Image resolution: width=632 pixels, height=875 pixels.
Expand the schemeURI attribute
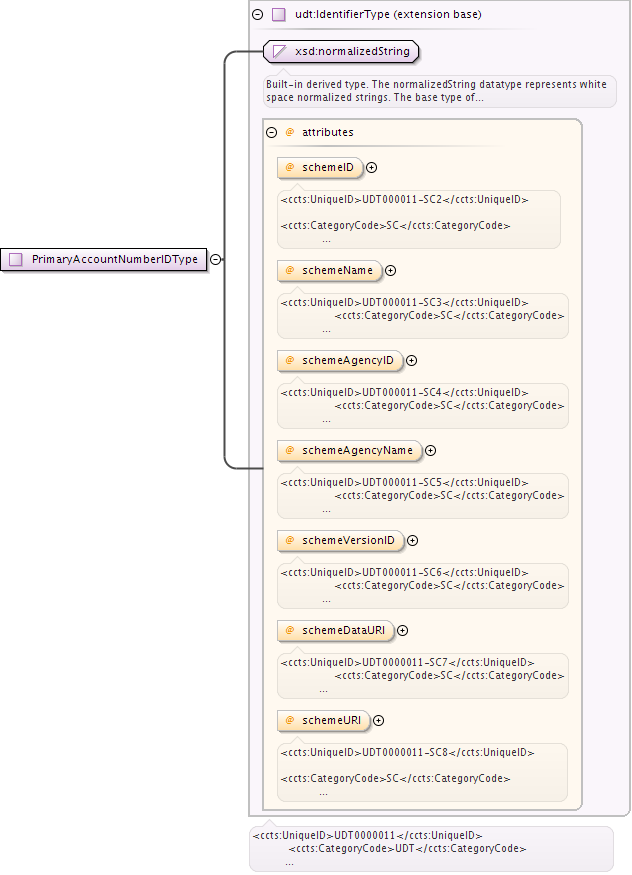tap(378, 721)
